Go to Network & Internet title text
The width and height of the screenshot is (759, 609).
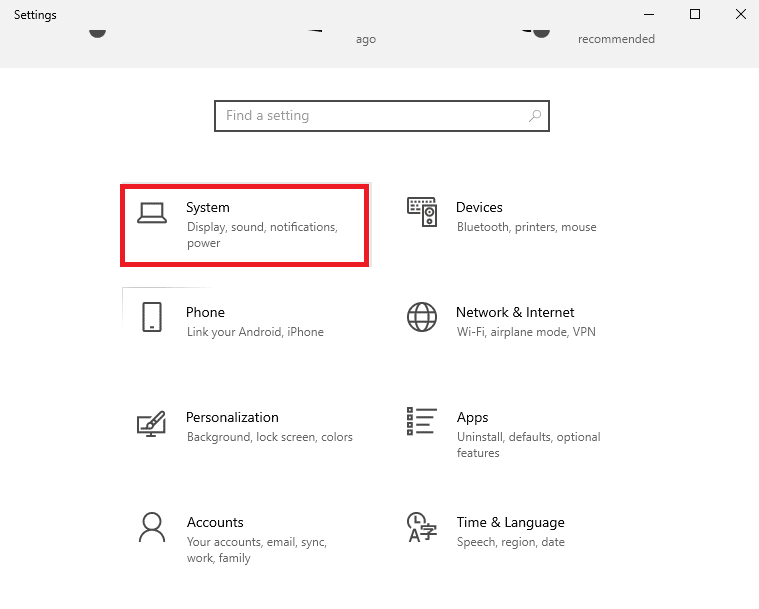click(x=515, y=312)
